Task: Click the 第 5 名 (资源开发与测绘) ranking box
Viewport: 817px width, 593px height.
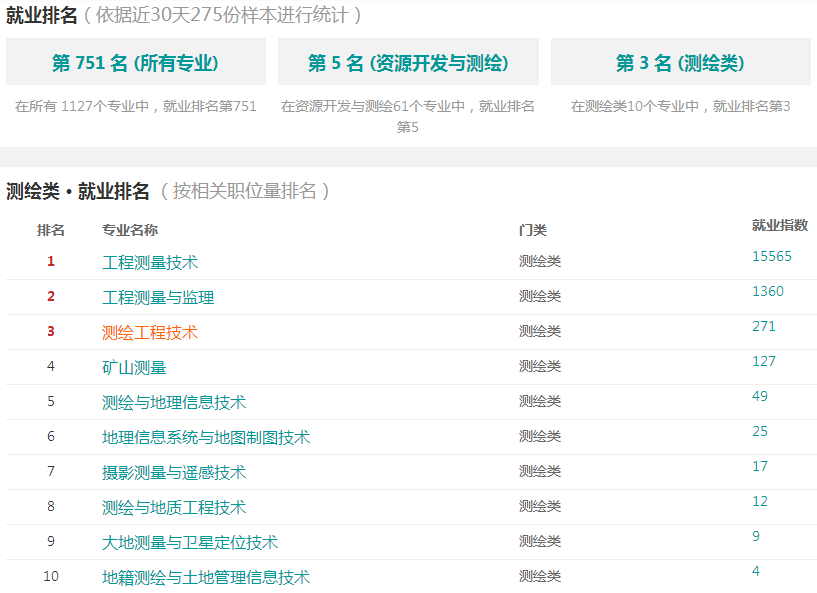Action: (408, 61)
